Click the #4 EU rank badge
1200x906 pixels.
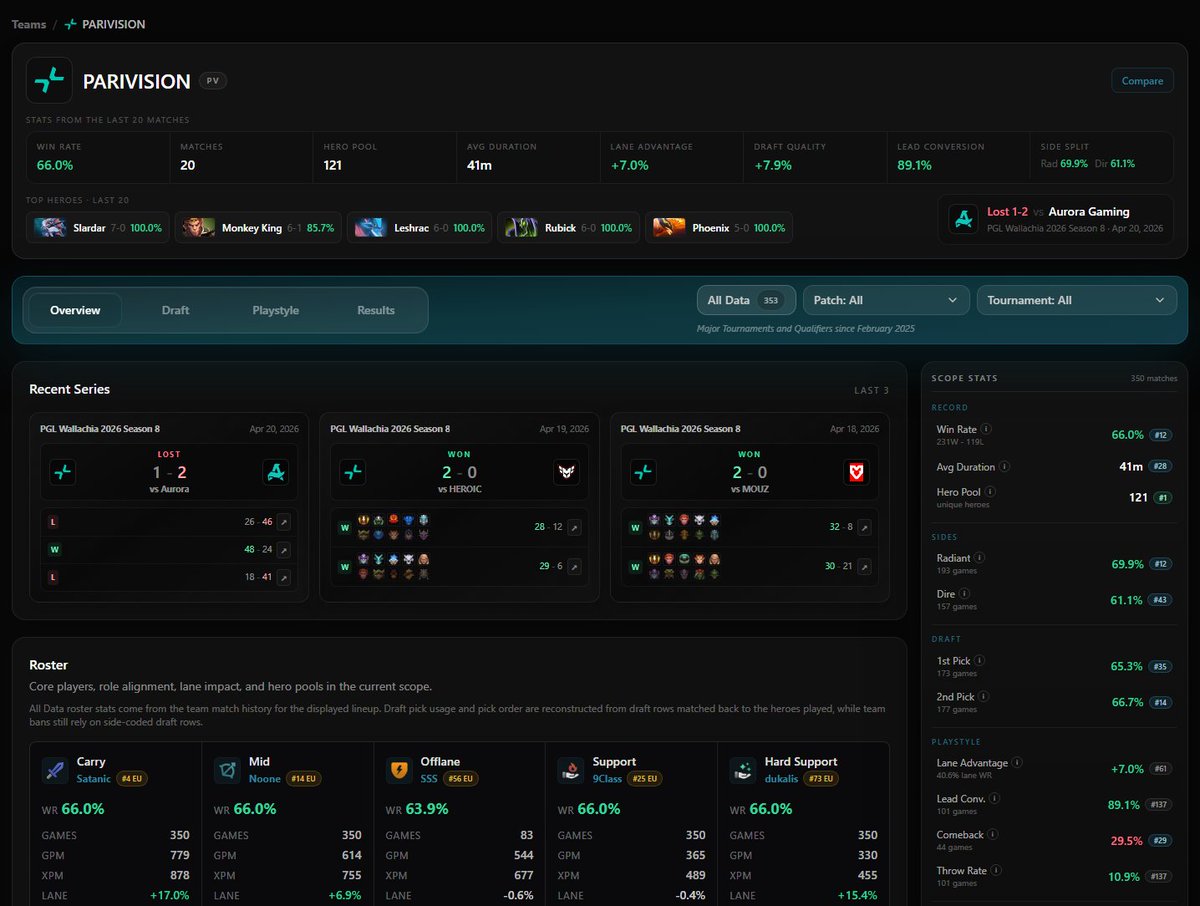point(132,778)
